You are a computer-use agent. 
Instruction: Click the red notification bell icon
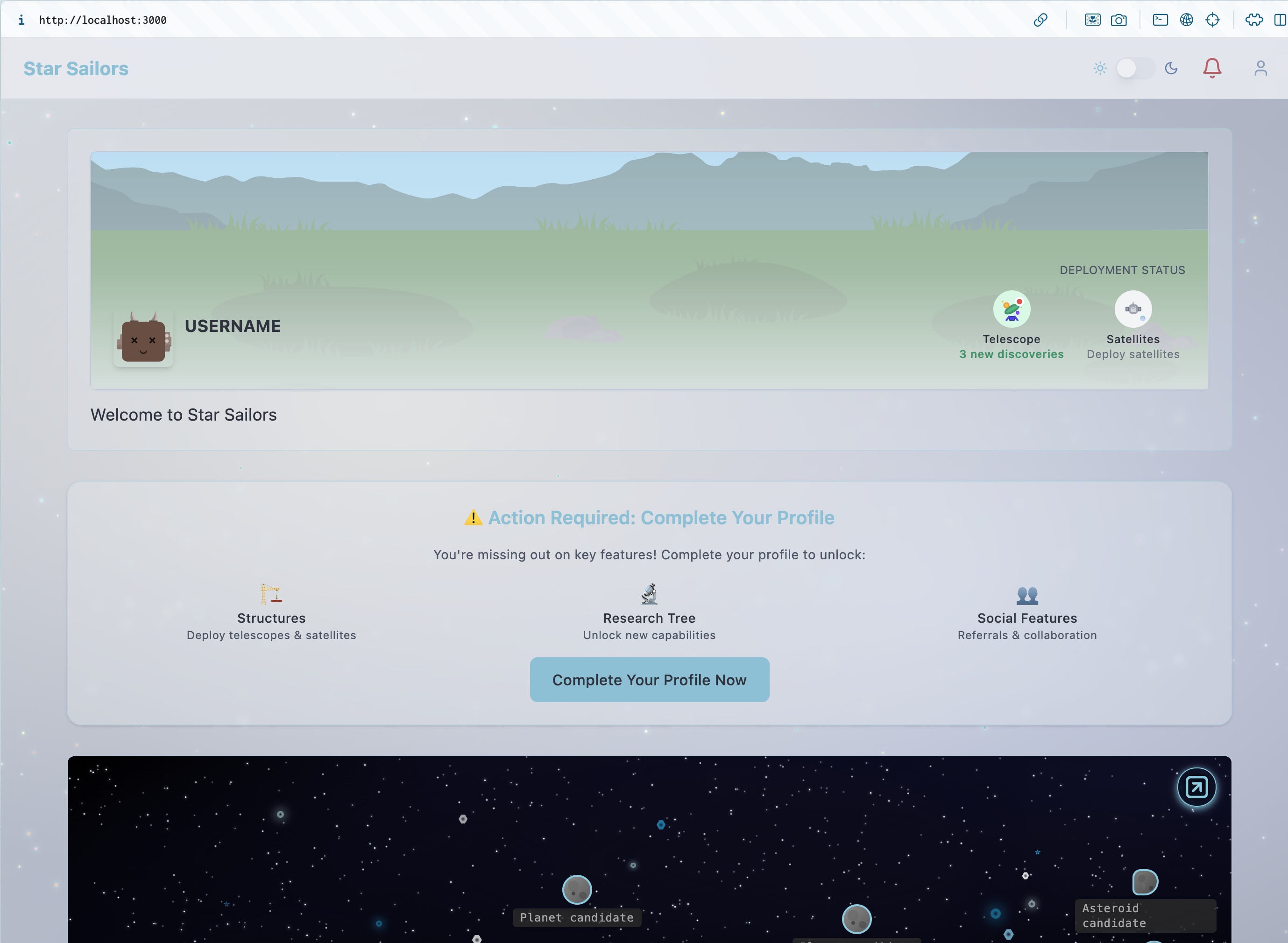click(1211, 68)
